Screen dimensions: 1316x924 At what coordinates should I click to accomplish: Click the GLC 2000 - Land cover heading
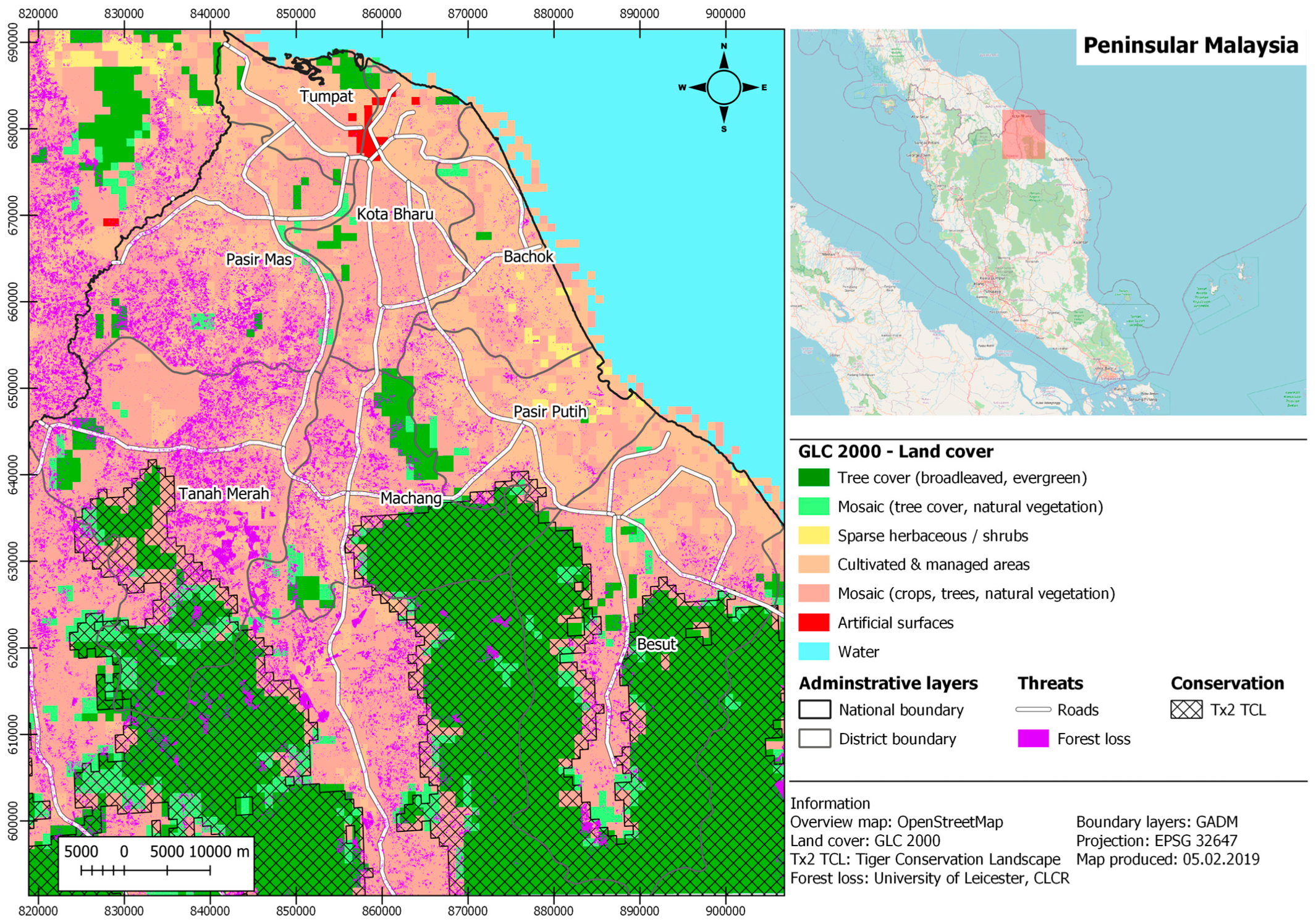895,452
